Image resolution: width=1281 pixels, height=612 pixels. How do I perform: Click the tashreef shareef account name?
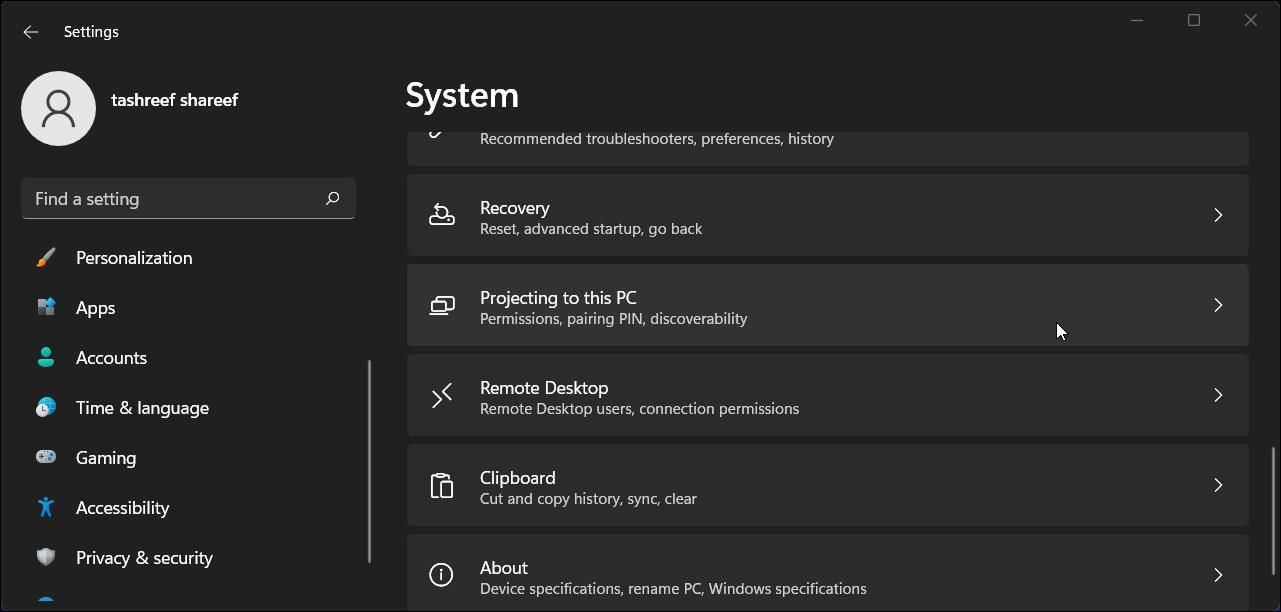coord(174,100)
